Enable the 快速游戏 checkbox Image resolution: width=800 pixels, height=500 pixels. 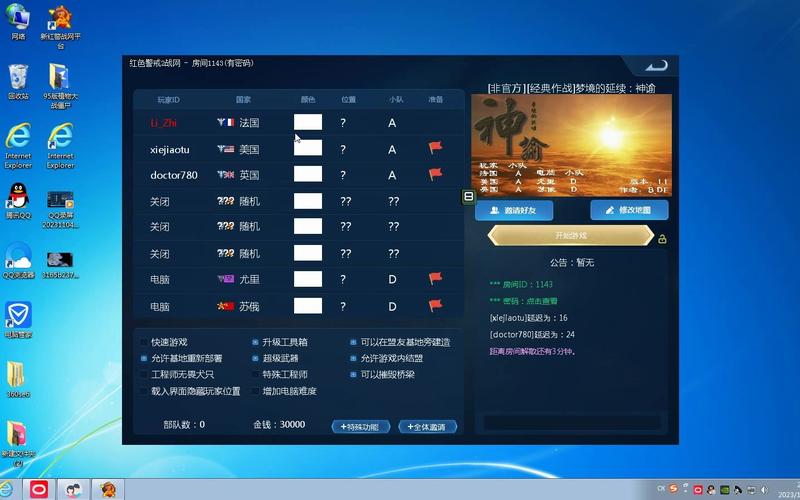click(144, 342)
